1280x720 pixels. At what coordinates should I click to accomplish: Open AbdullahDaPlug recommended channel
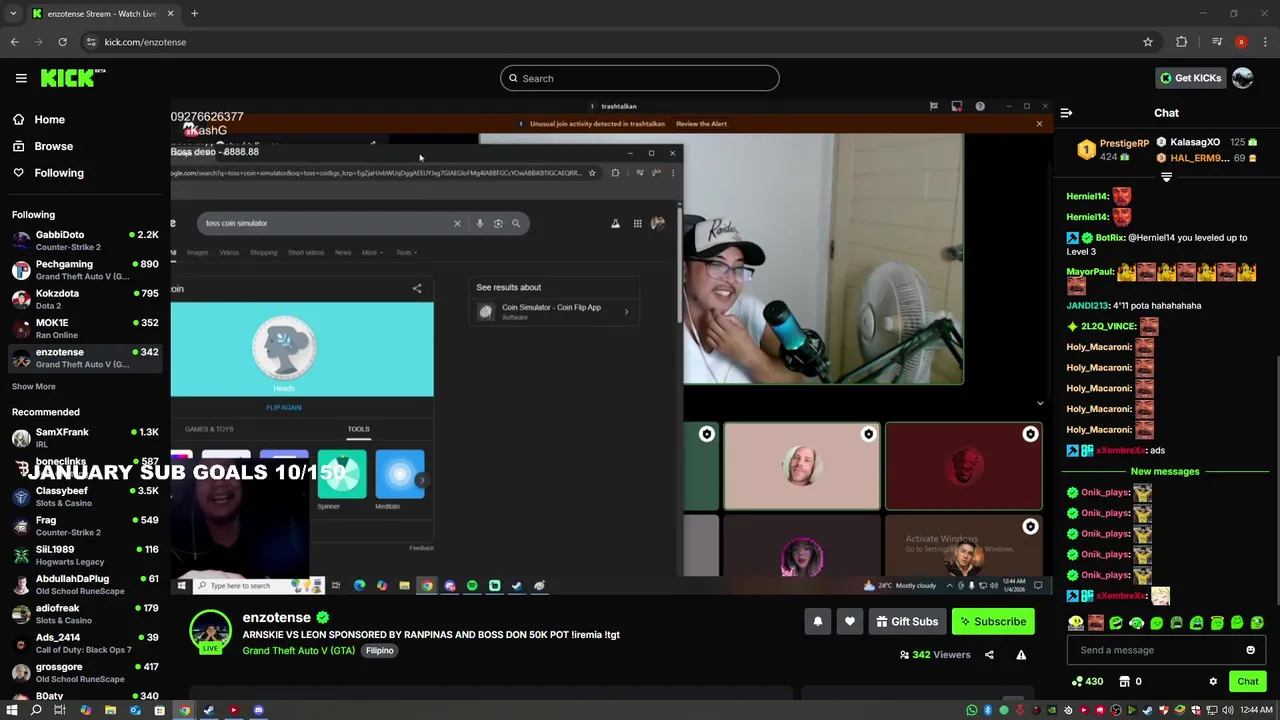click(x=85, y=585)
